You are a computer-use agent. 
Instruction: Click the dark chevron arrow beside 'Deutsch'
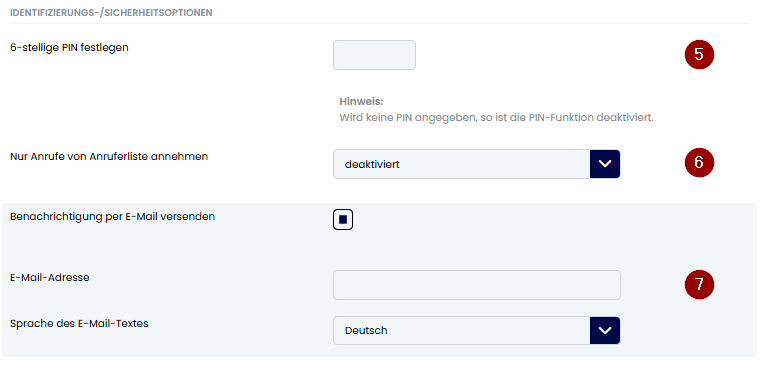(x=605, y=331)
